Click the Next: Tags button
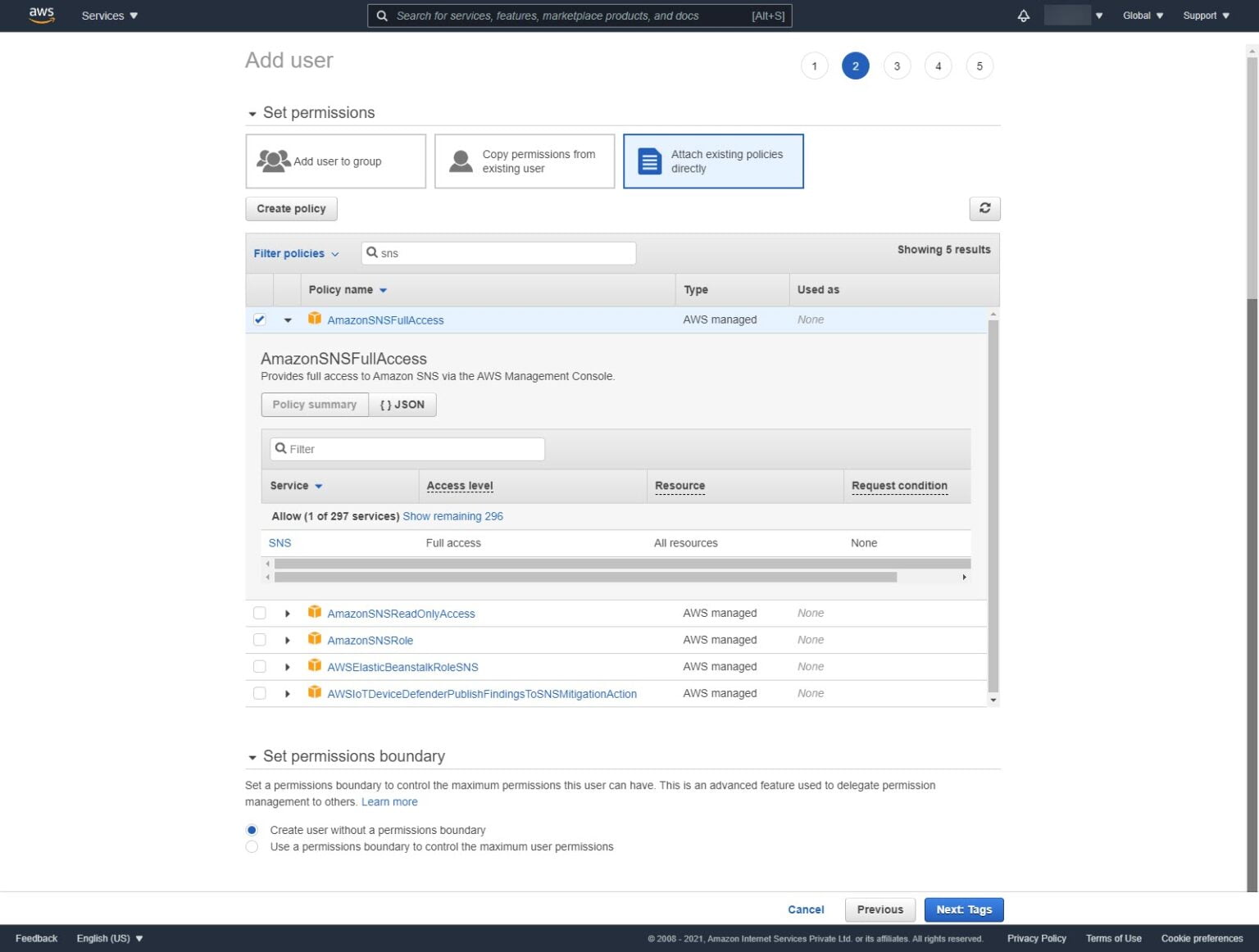 click(x=963, y=909)
